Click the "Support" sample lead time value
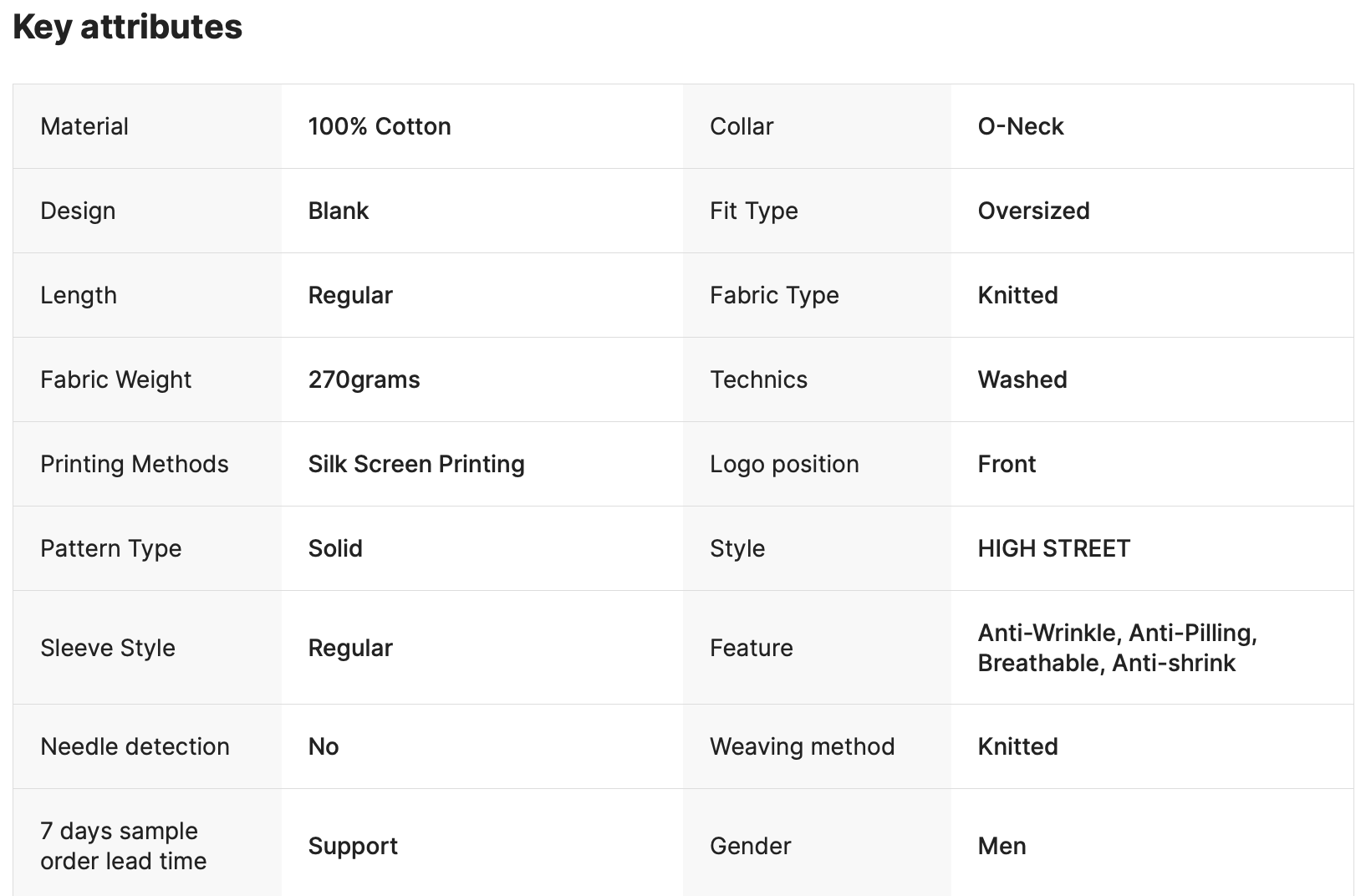The height and width of the screenshot is (896, 1366). pos(353,846)
